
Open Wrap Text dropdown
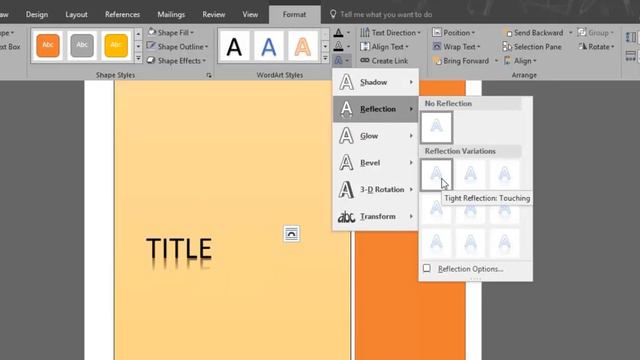pos(456,47)
